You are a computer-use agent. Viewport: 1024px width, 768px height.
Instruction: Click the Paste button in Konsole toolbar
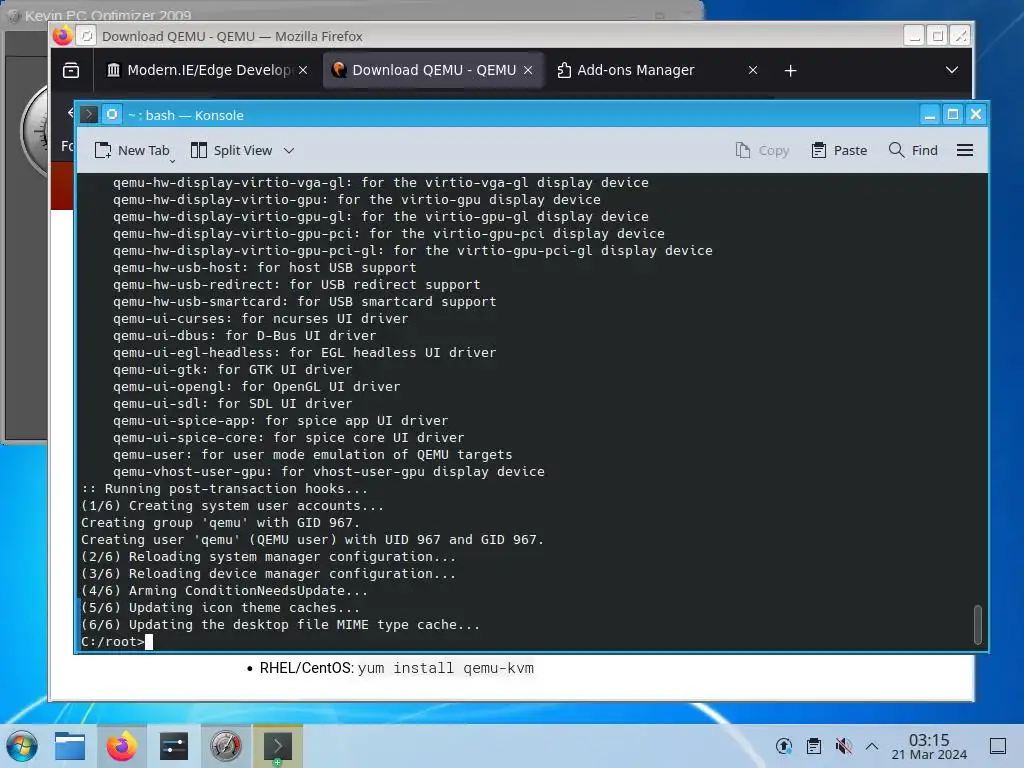pyautogui.click(x=839, y=150)
